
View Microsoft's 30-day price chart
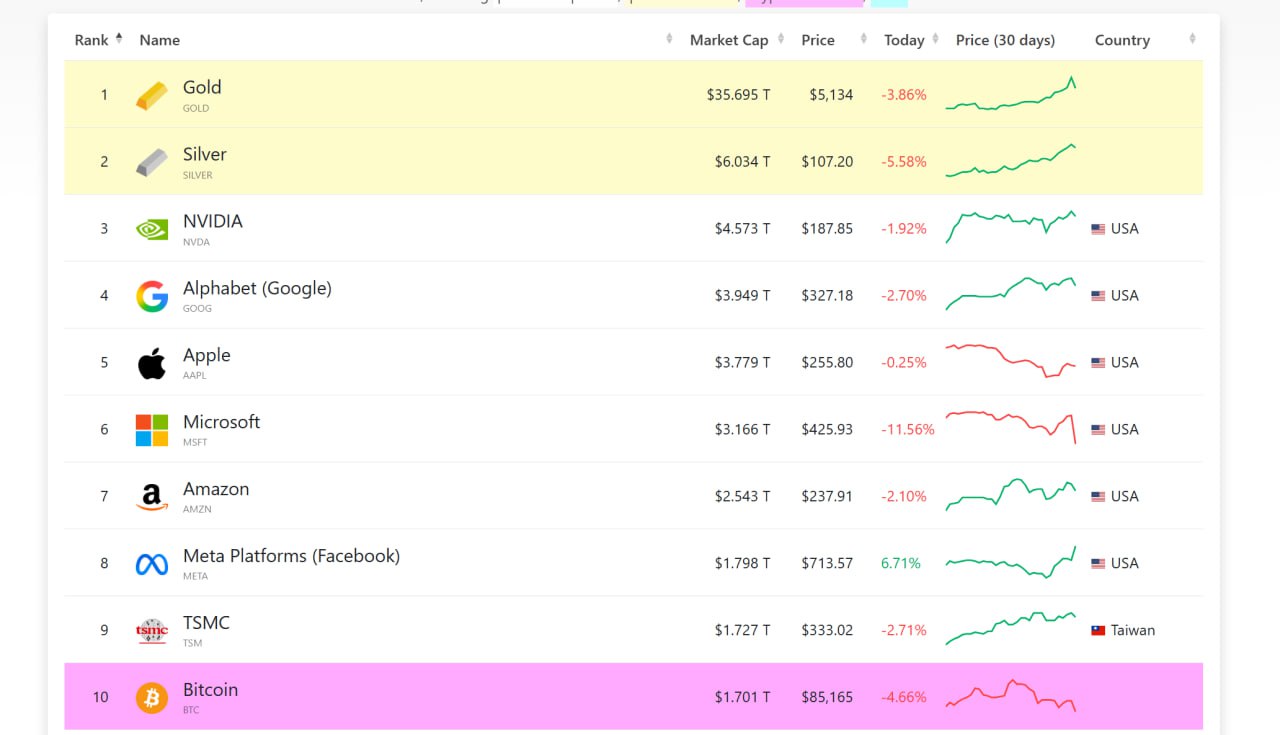click(x=1010, y=427)
